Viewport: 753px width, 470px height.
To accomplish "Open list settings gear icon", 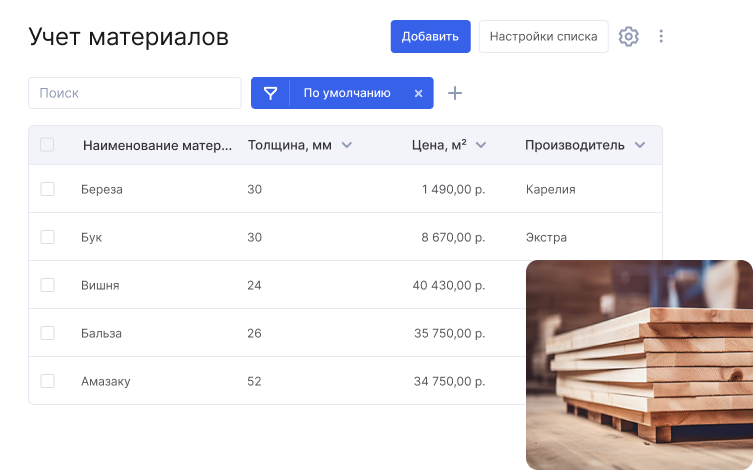I will (628, 37).
